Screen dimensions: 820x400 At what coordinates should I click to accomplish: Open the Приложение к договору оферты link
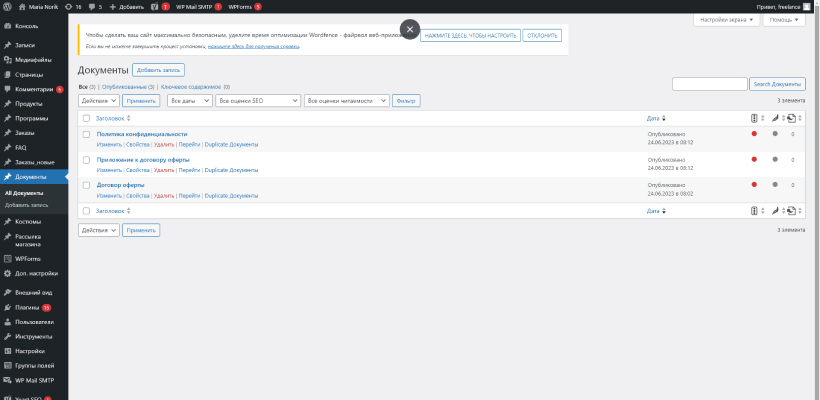coord(141,159)
